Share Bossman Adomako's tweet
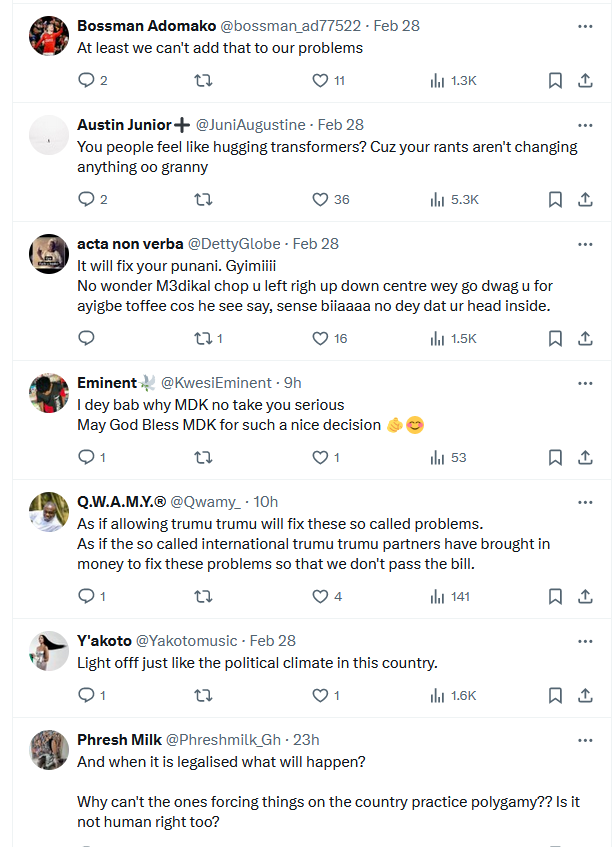Image resolution: width=613 pixels, height=847 pixels. pos(586,80)
